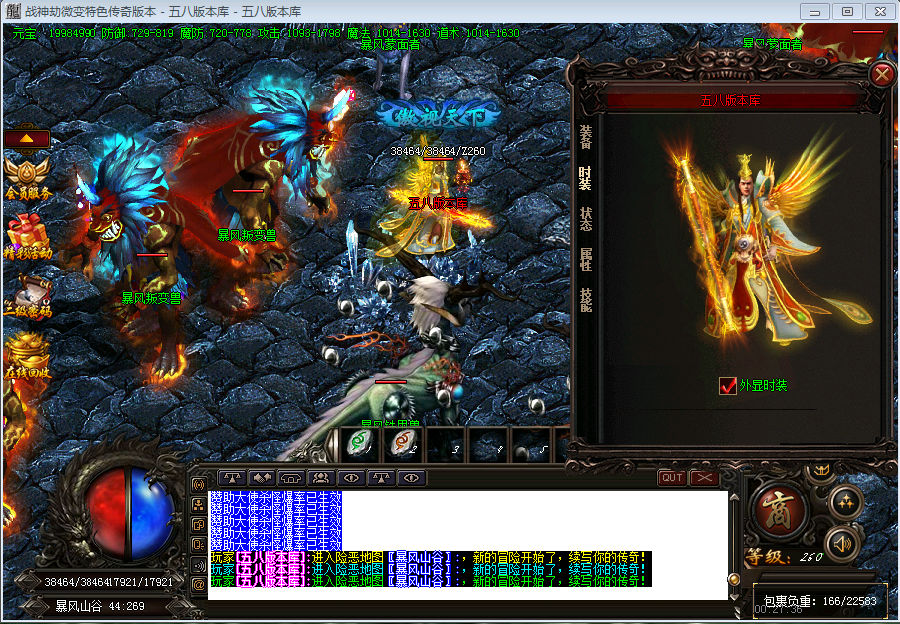Minimize the game window
The width and height of the screenshot is (900, 624).
(x=814, y=11)
